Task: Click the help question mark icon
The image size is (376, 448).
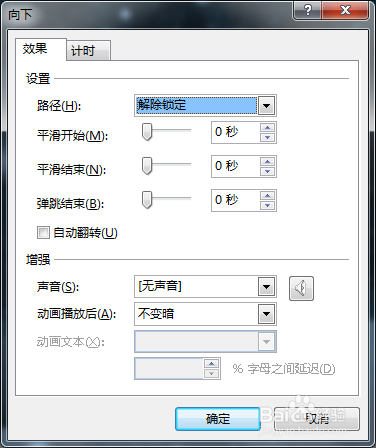Action: 308,11
